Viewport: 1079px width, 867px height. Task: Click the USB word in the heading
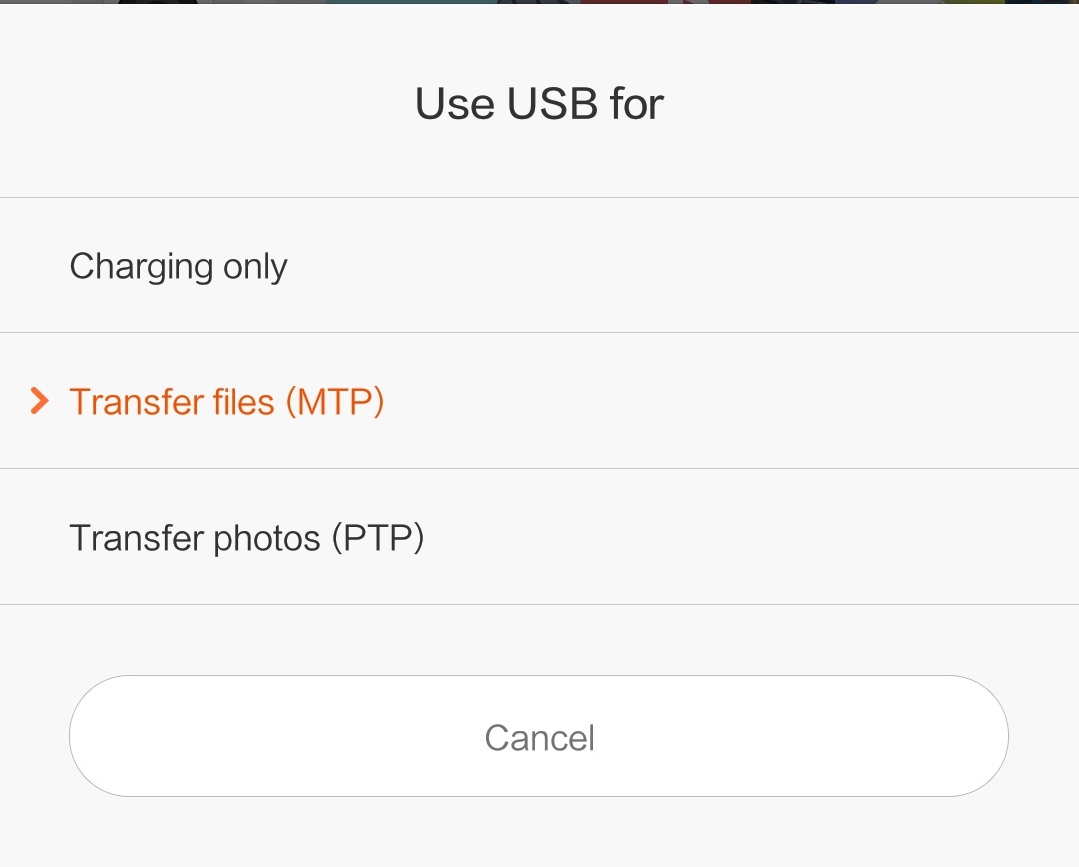pyautogui.click(x=552, y=104)
